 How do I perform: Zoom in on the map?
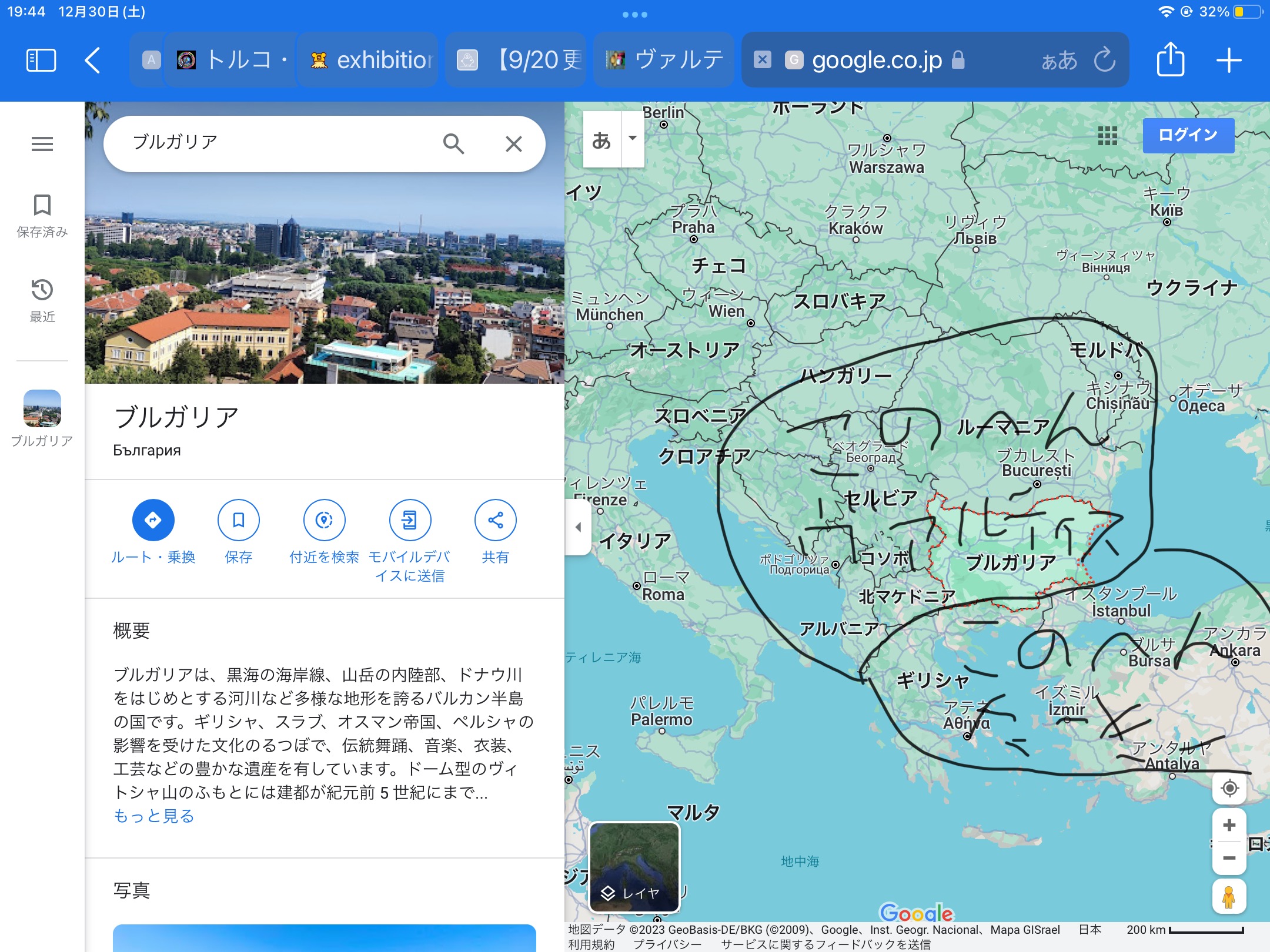tap(1229, 825)
